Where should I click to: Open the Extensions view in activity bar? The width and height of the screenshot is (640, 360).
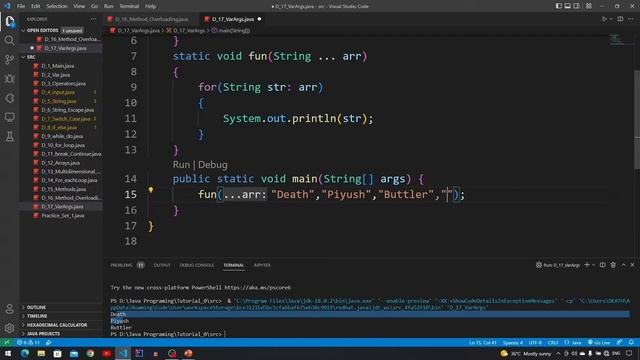[x=9, y=98]
